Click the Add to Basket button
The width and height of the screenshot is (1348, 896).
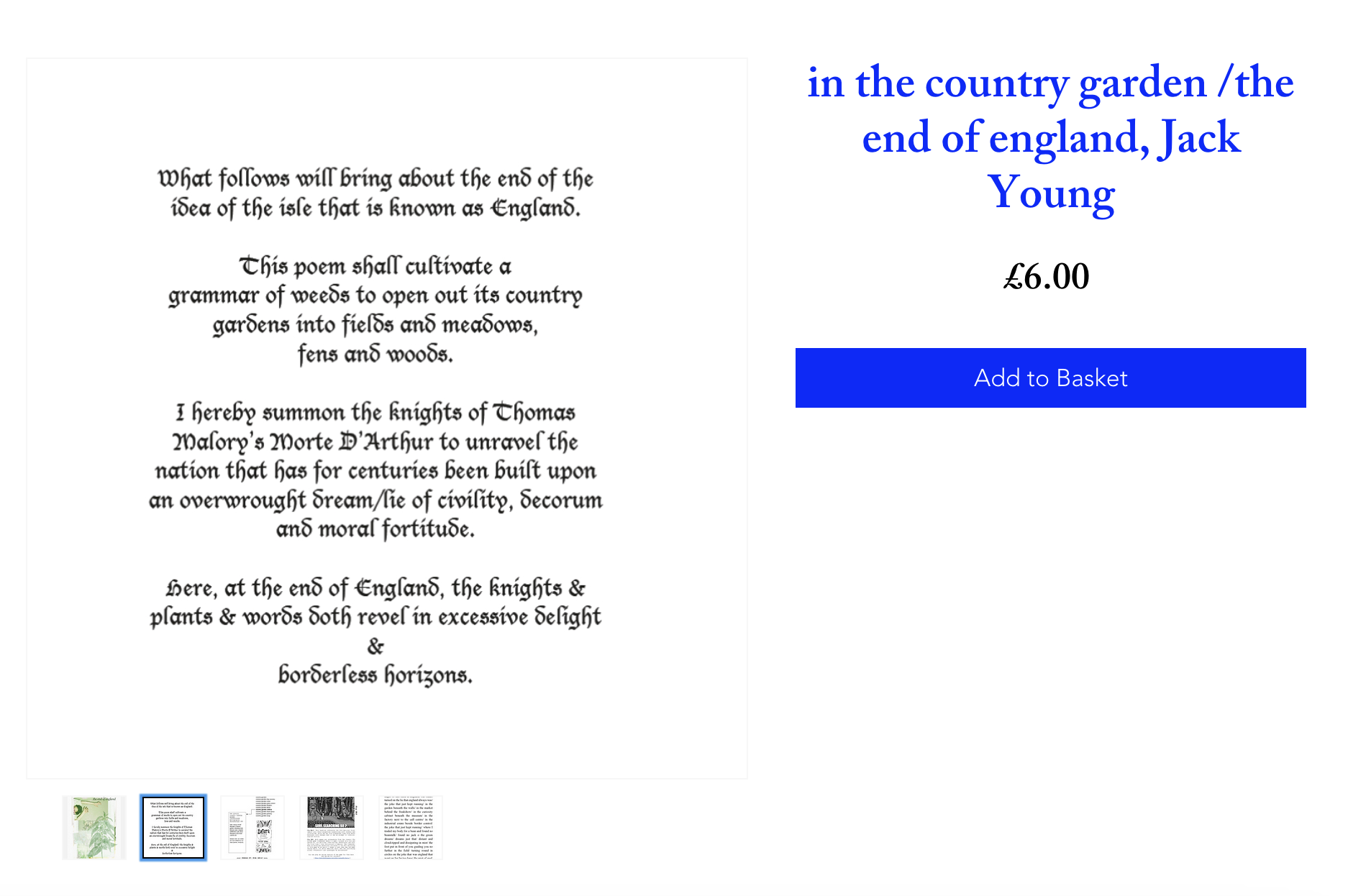click(1050, 378)
